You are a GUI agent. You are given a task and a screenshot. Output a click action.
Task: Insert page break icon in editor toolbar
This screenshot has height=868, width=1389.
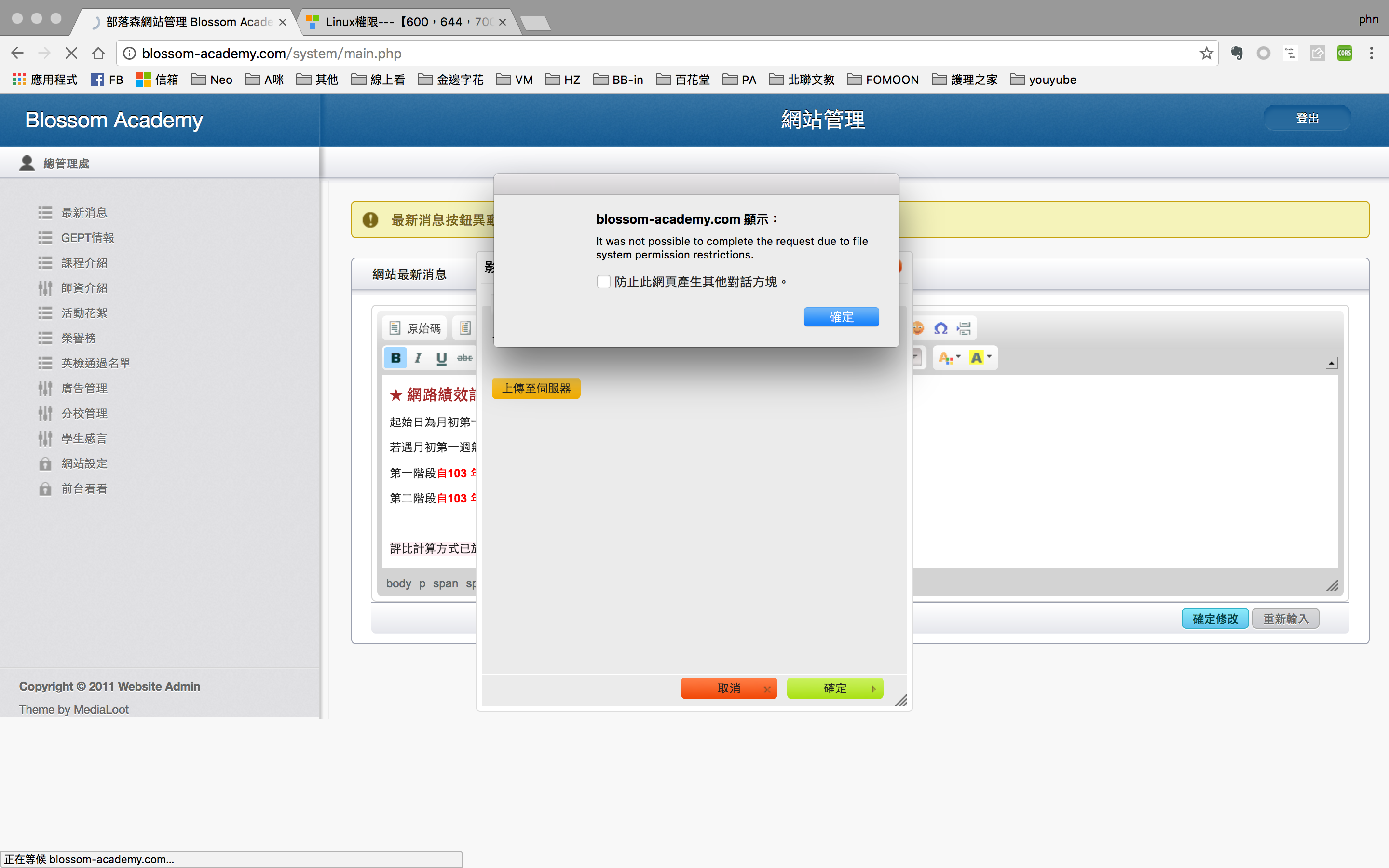(964, 328)
